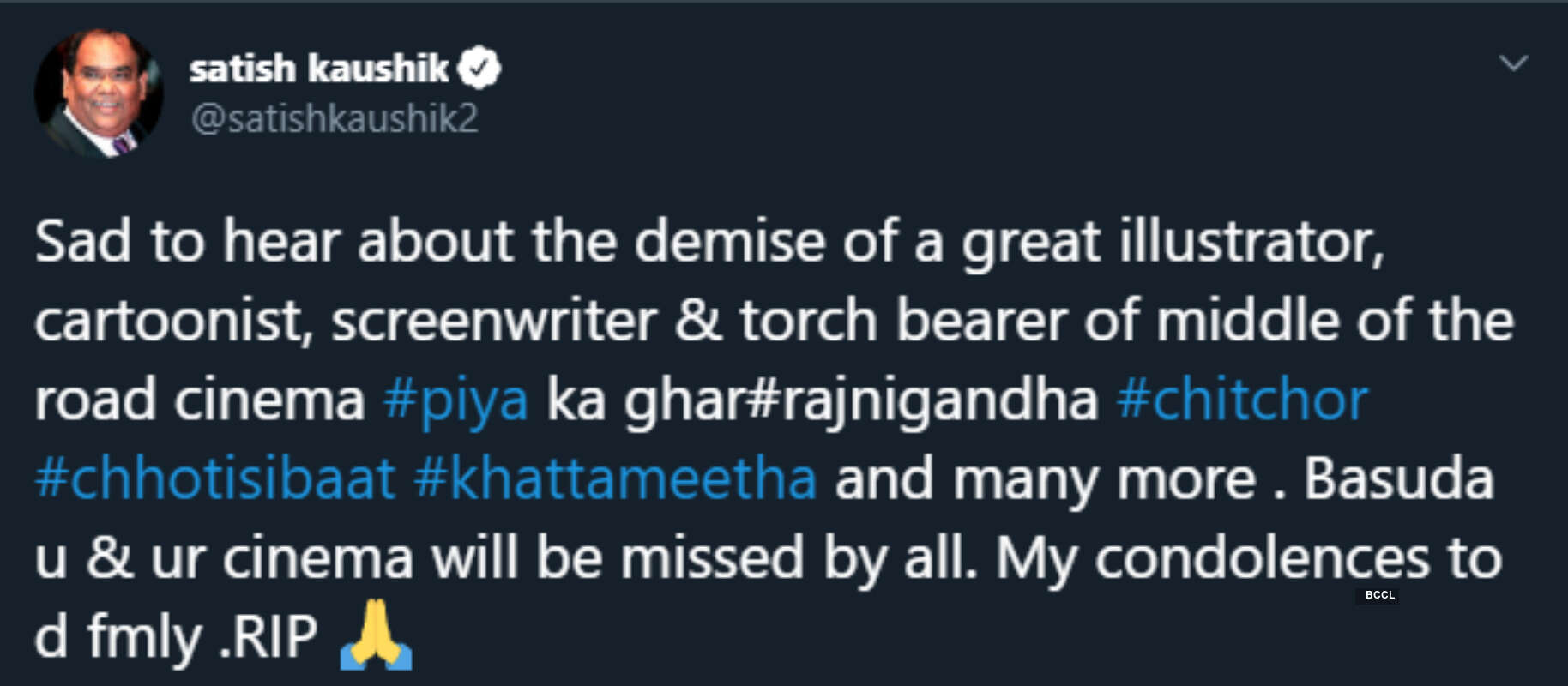Open the @satishkaushik2 handle

(335, 118)
